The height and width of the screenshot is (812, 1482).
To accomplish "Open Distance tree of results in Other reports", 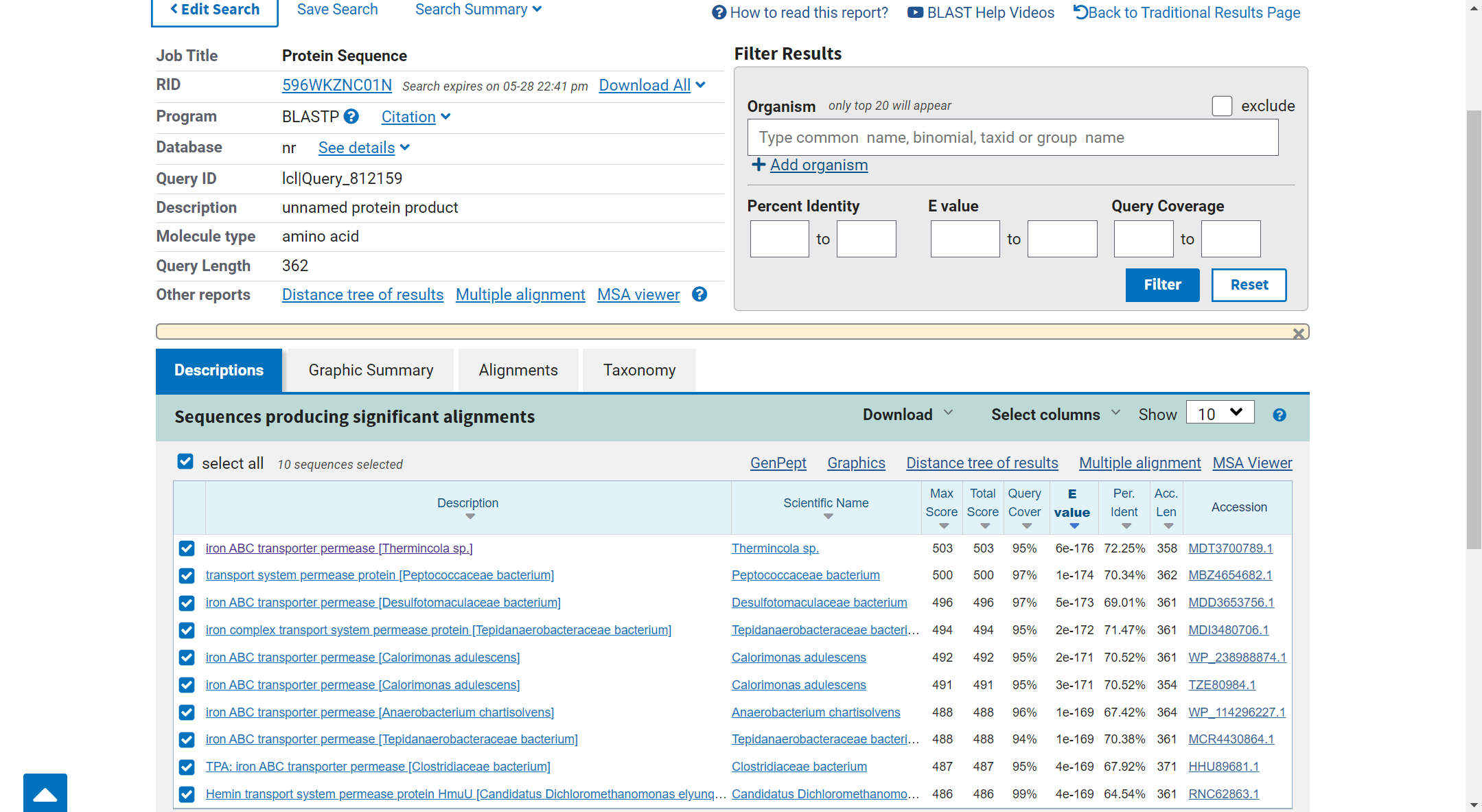I will coord(362,294).
